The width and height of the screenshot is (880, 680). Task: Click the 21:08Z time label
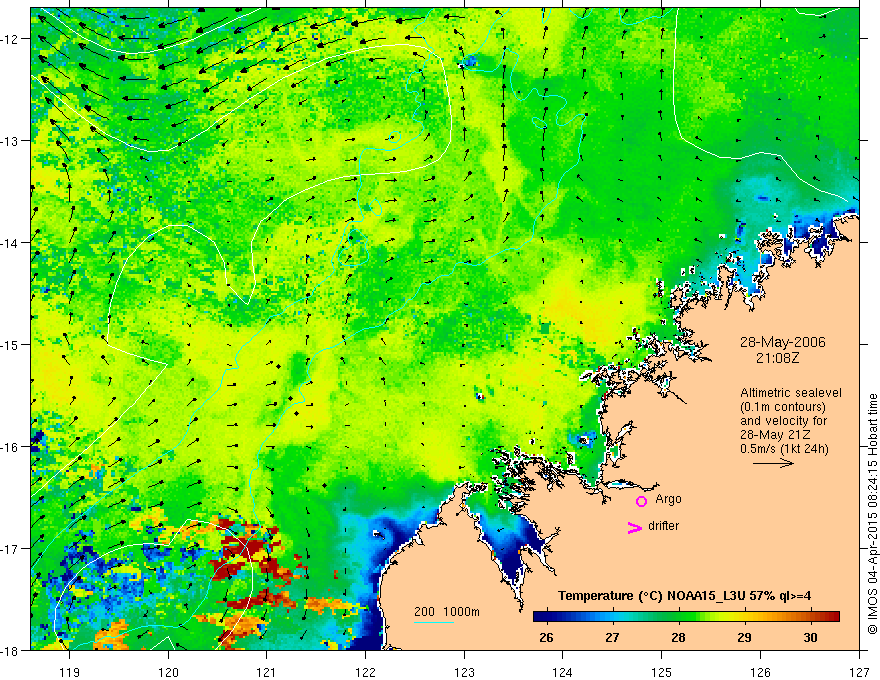point(777,358)
